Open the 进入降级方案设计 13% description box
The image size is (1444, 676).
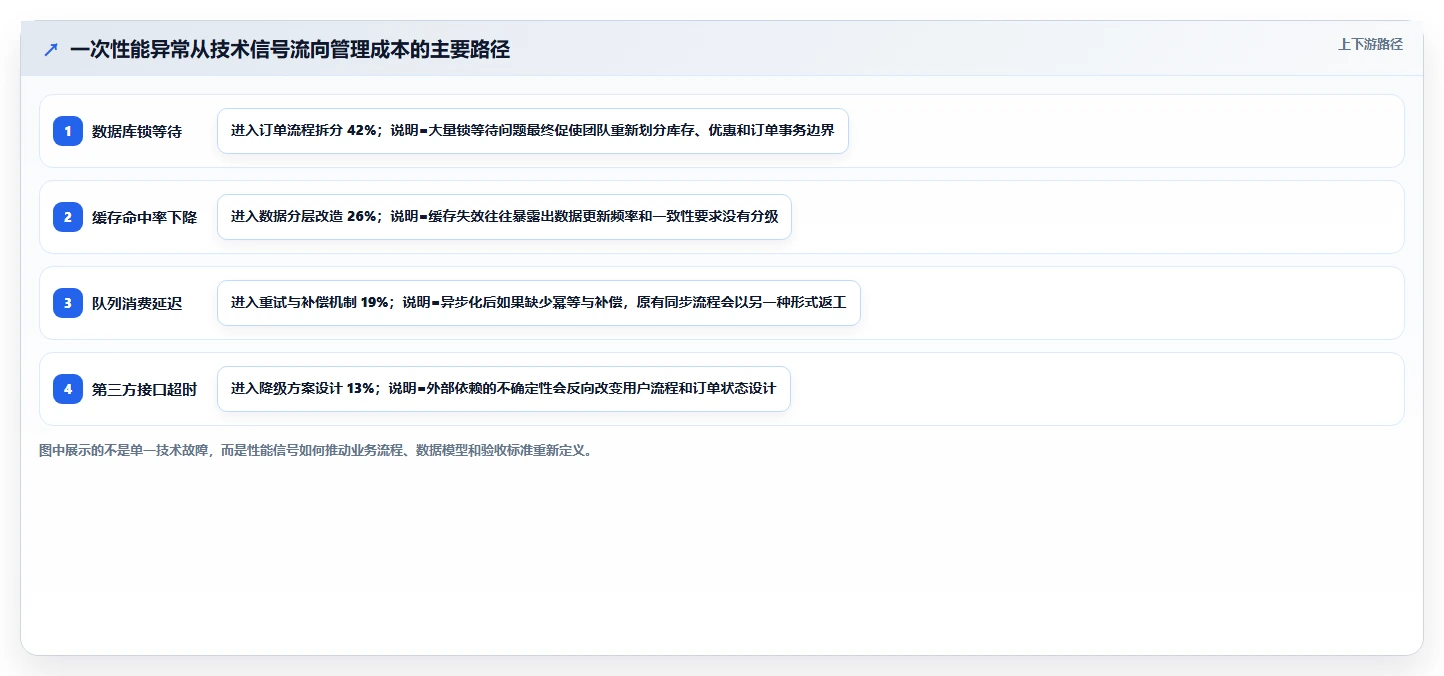point(504,389)
